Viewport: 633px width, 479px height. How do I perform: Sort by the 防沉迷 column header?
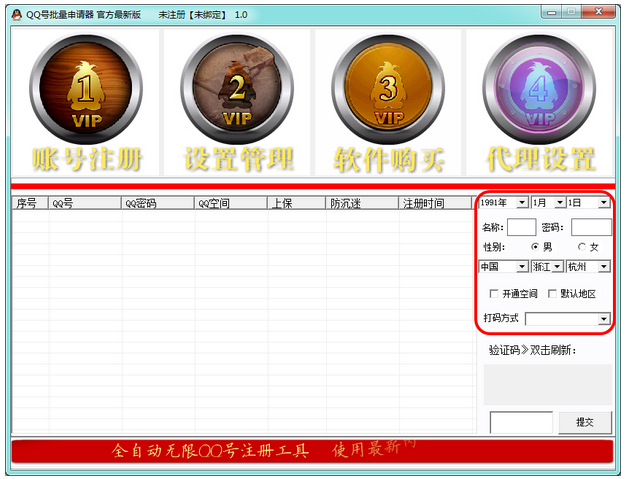tap(362, 203)
